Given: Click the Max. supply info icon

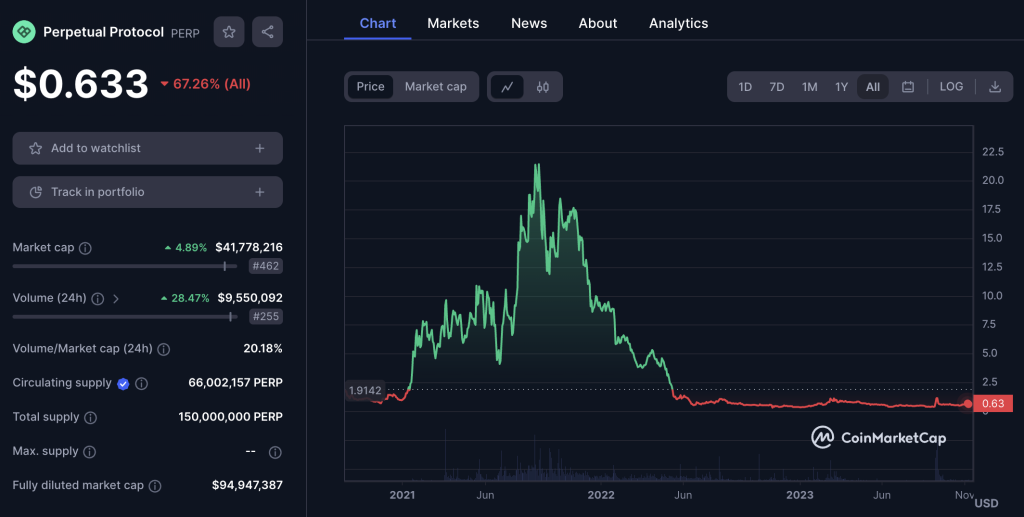Looking at the screenshot, I should pos(89,452).
